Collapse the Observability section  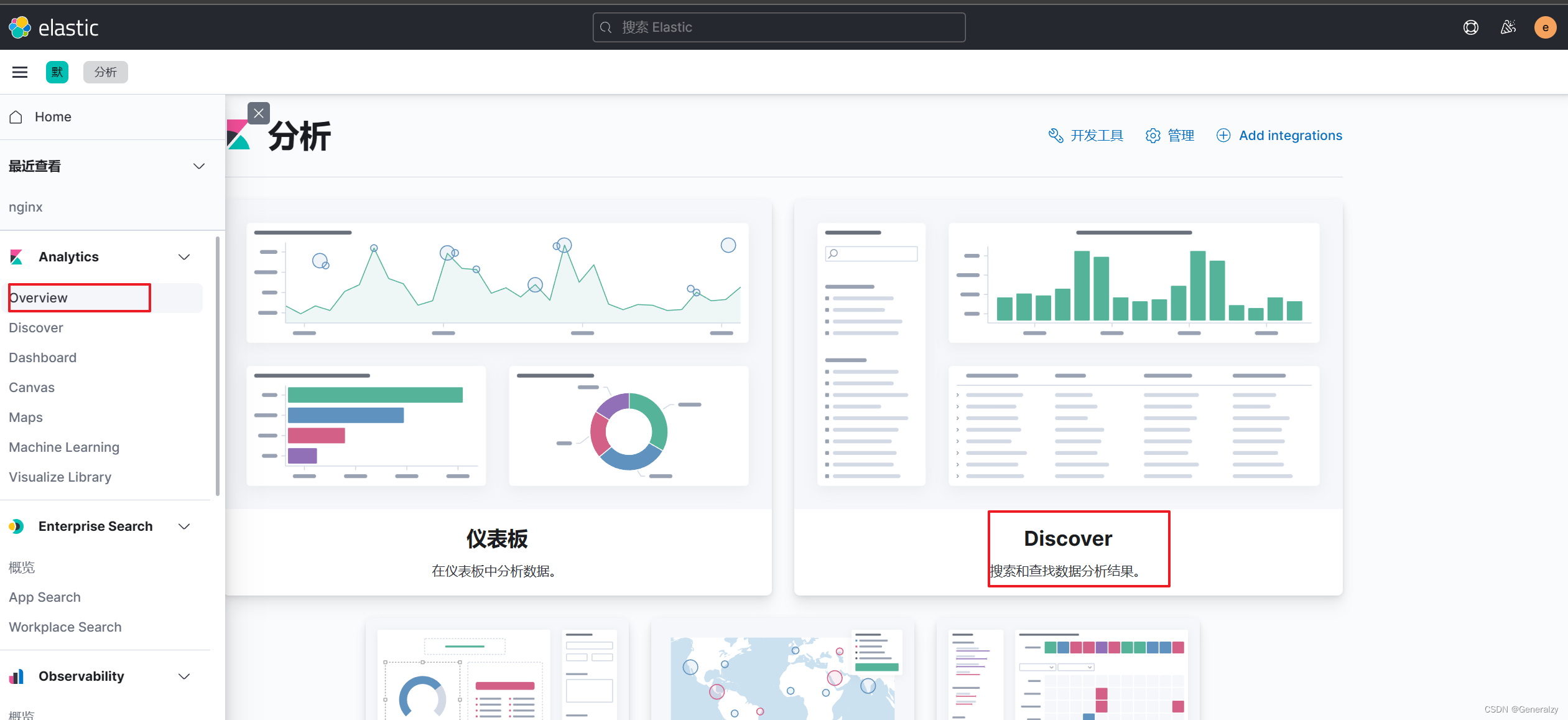[x=184, y=676]
